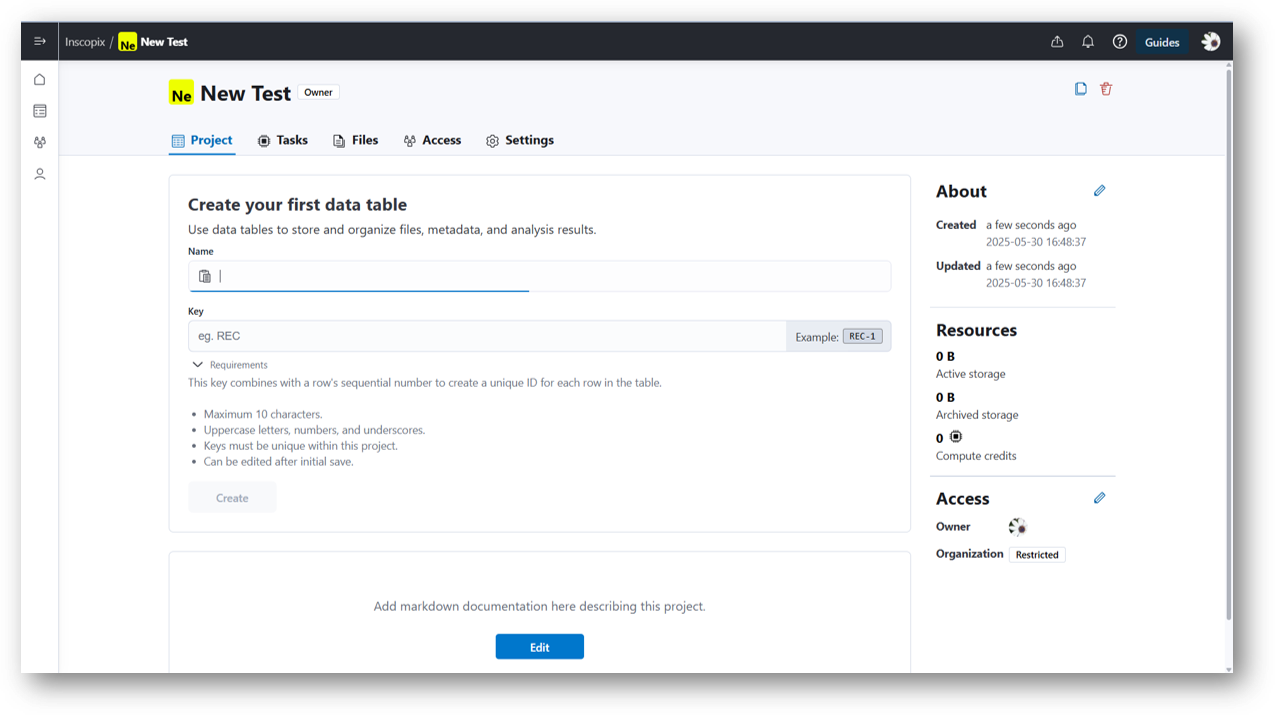Click the REC-1 example badge

[862, 336]
